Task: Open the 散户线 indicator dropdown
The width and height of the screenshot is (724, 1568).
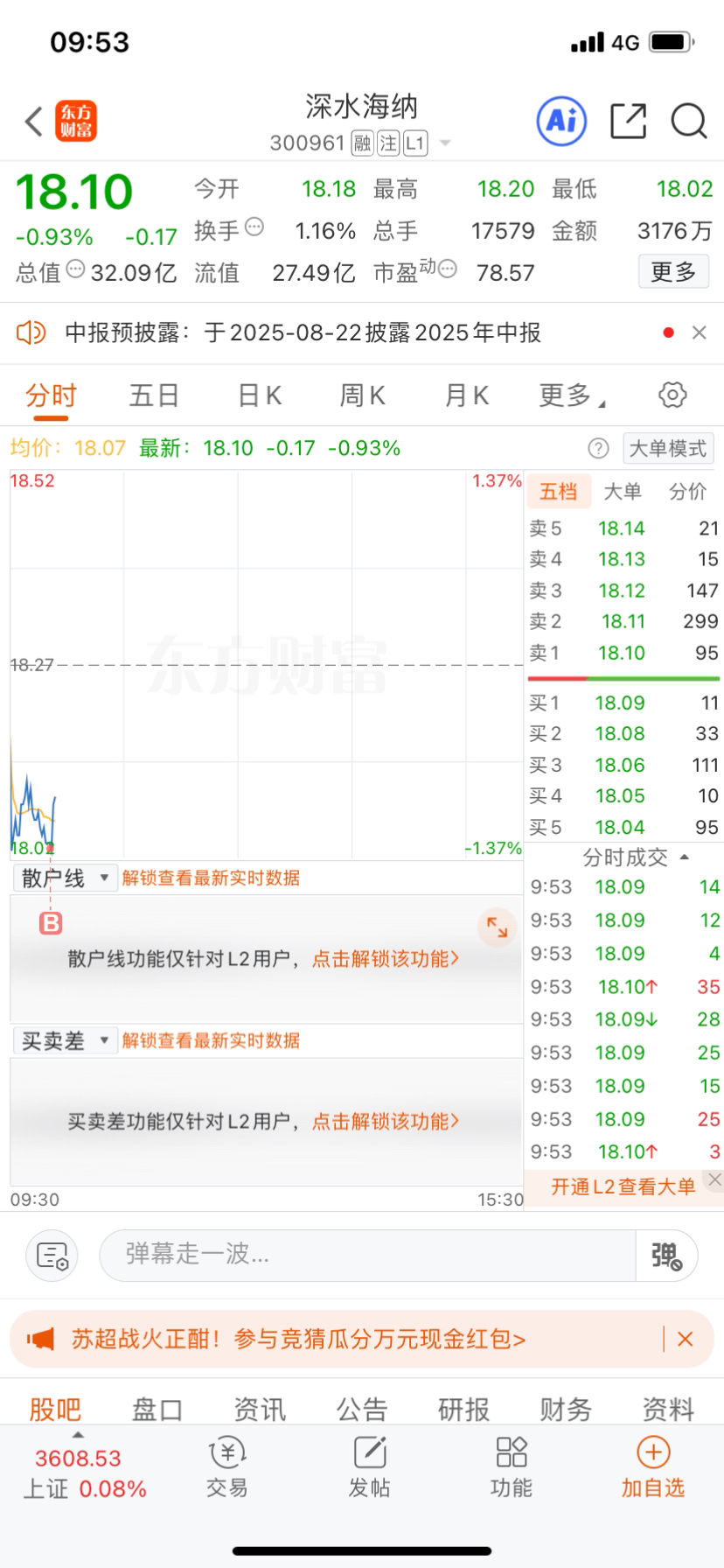Action: click(66, 878)
